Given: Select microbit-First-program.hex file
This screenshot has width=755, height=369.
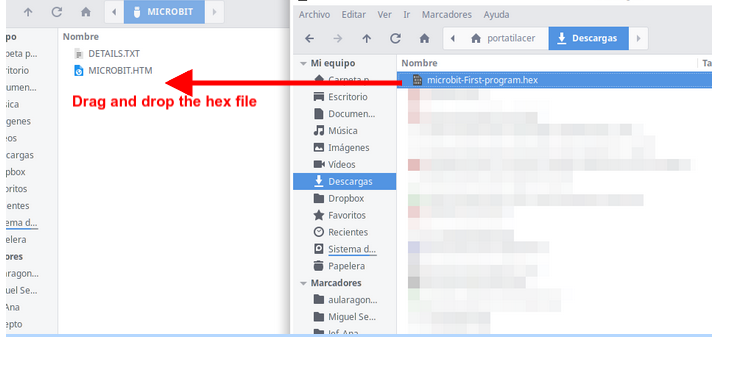Looking at the screenshot, I should (x=554, y=80).
